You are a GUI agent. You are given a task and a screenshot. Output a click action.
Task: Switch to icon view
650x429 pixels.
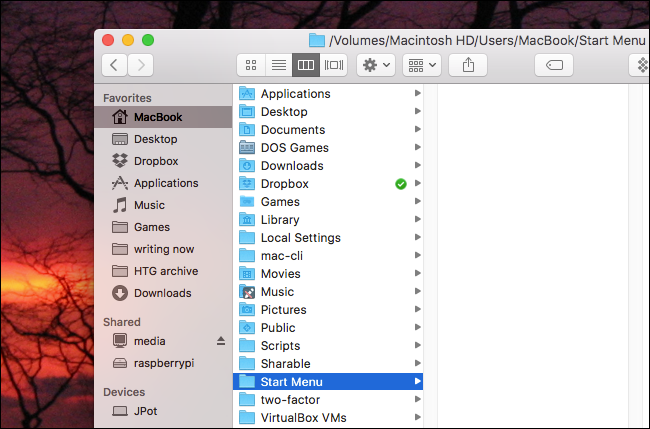pyautogui.click(x=251, y=65)
